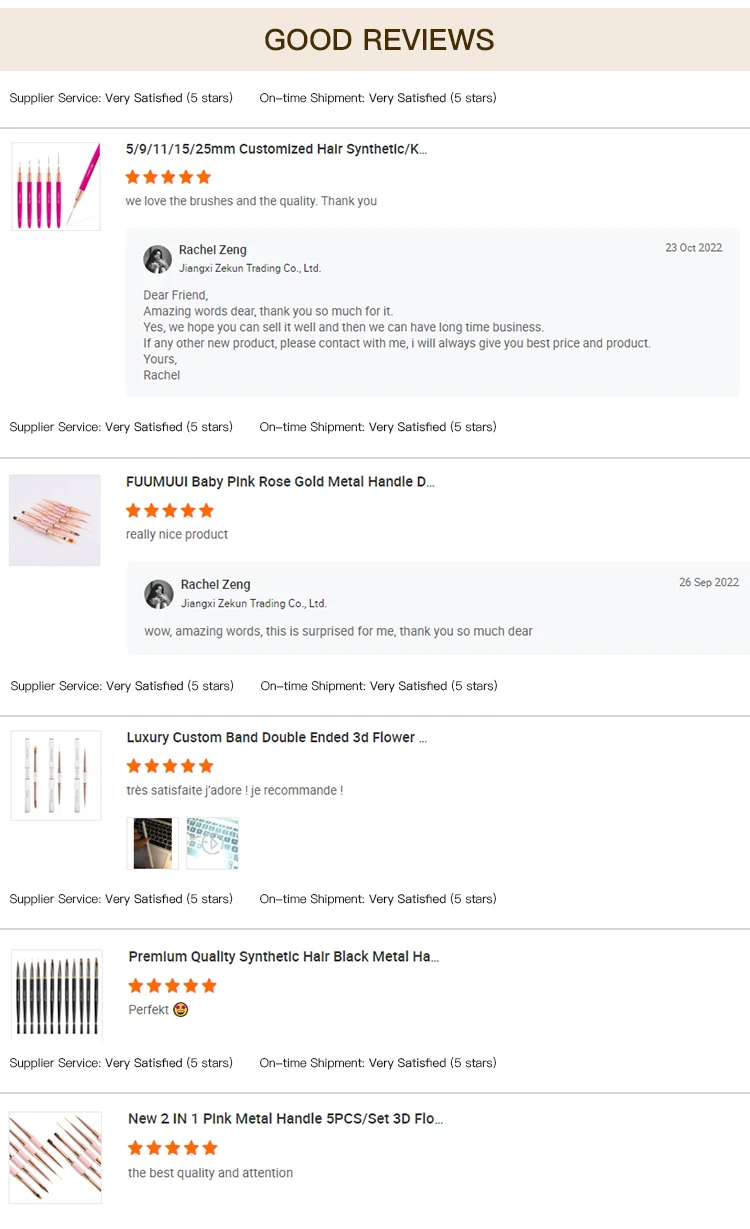
Task: Open the 'FUUMUUI Baby Pink Rose Gold' product link
Action: pyautogui.click(x=280, y=482)
